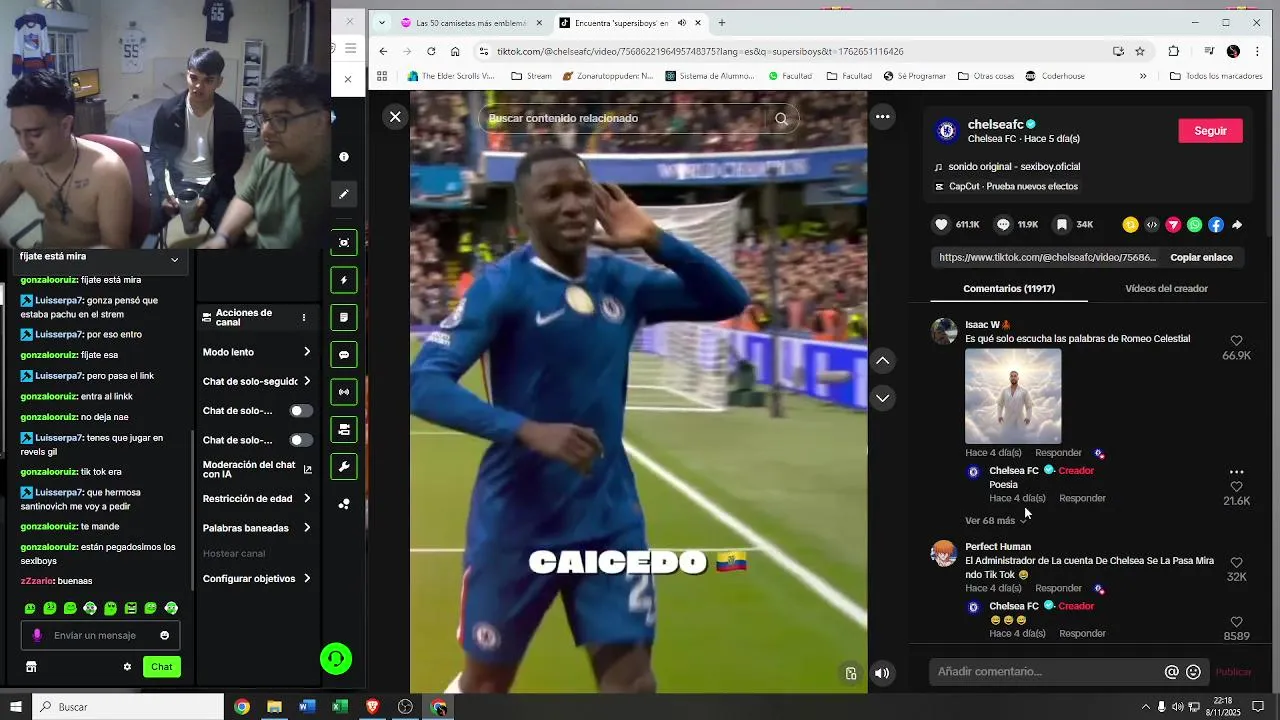
Task: Click the chat bubble icon in Kick sidebar
Action: click(344, 355)
